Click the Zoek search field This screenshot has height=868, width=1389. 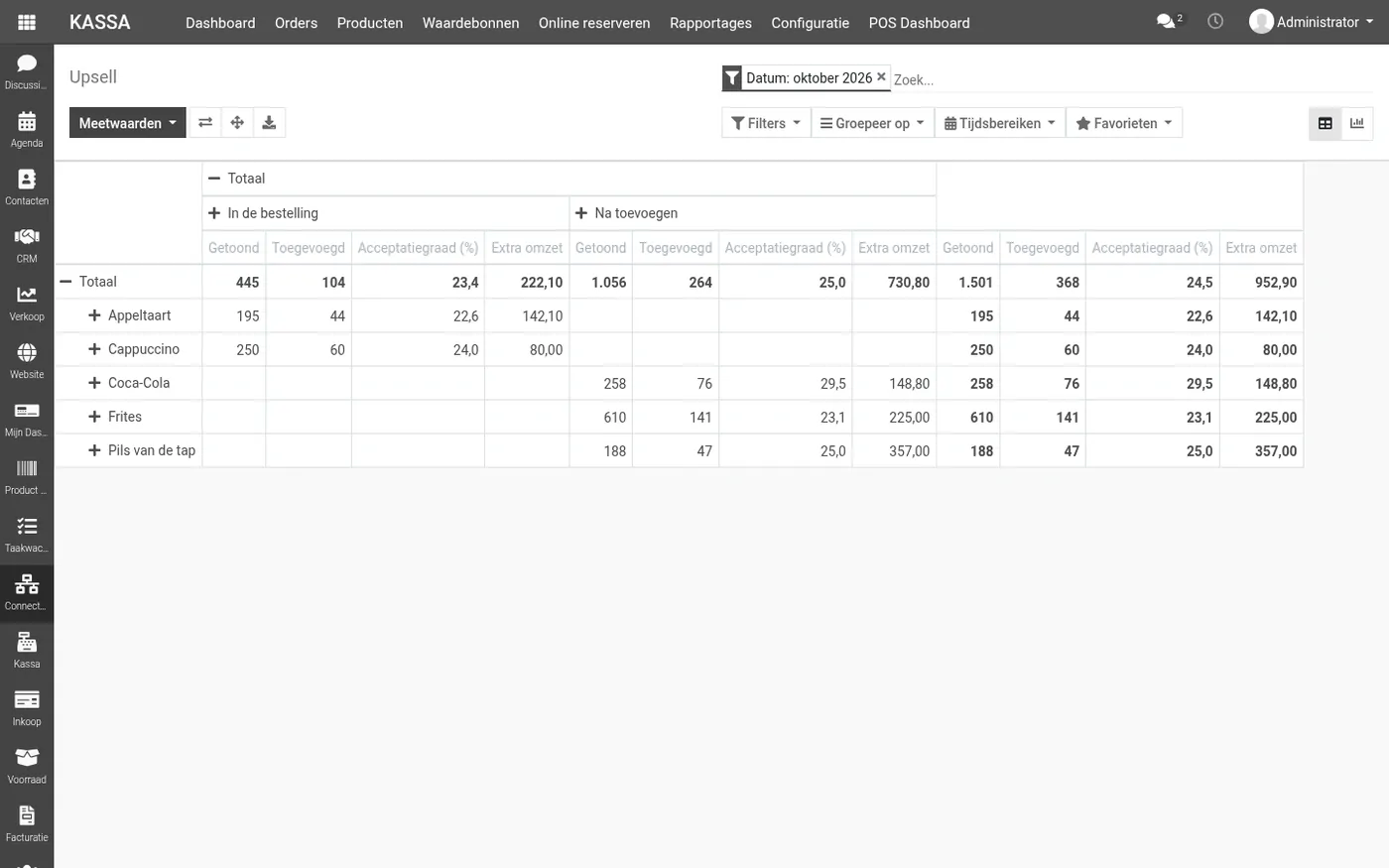click(1131, 79)
